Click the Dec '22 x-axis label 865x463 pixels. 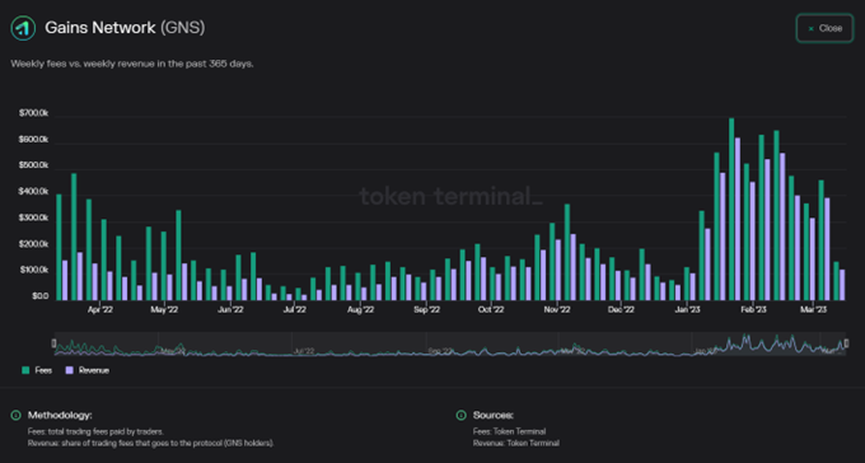pyautogui.click(x=621, y=310)
